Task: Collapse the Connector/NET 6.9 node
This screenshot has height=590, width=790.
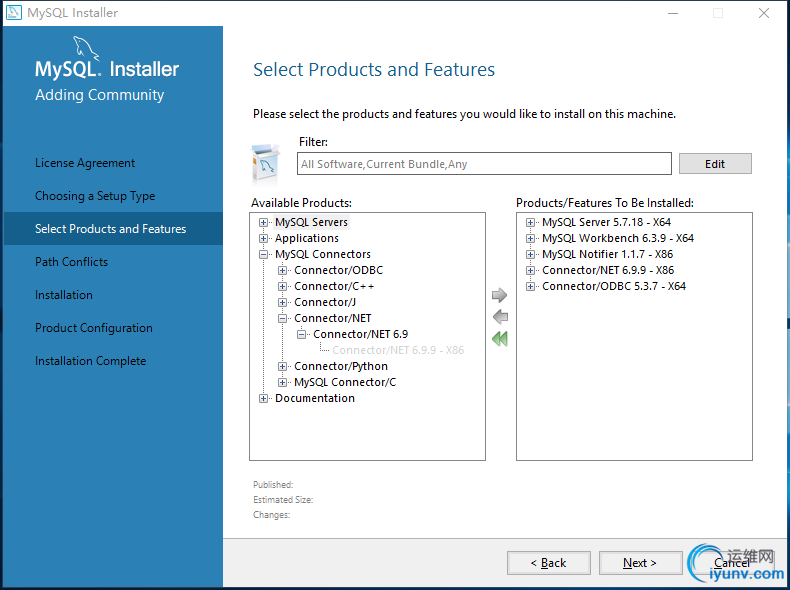Action: [x=301, y=334]
